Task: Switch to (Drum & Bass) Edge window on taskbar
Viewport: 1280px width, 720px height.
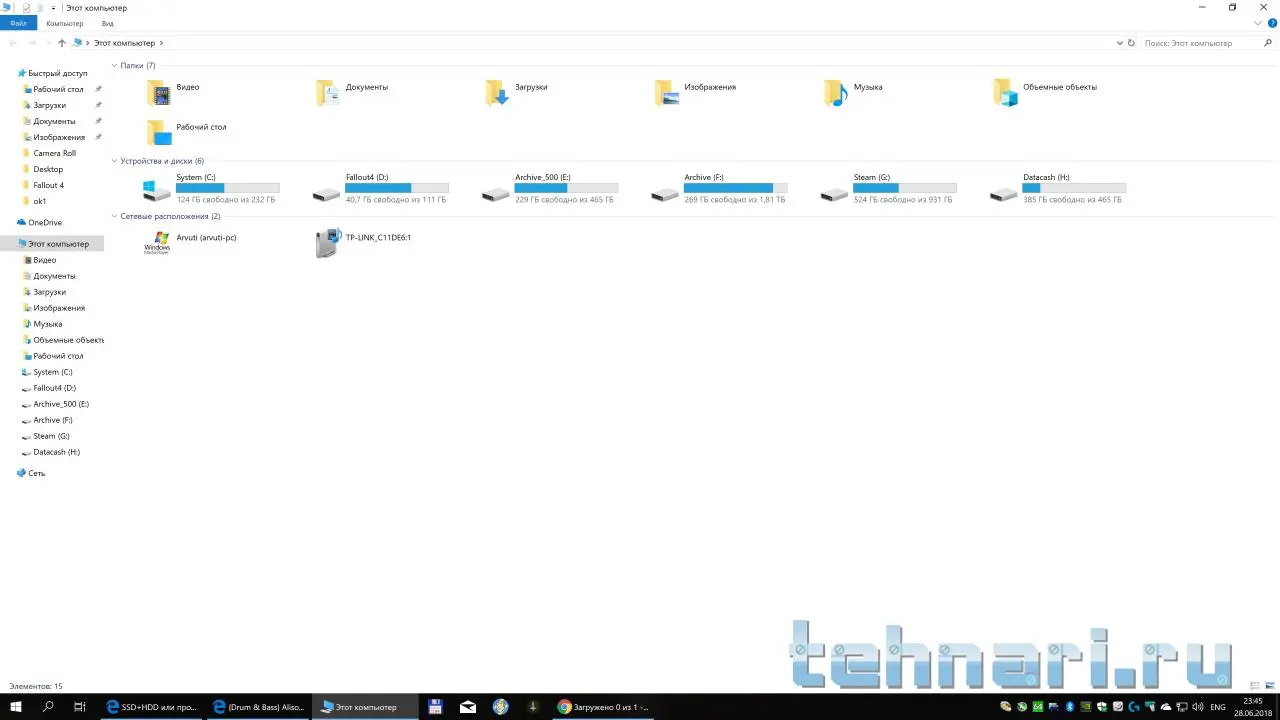Action: (258, 707)
